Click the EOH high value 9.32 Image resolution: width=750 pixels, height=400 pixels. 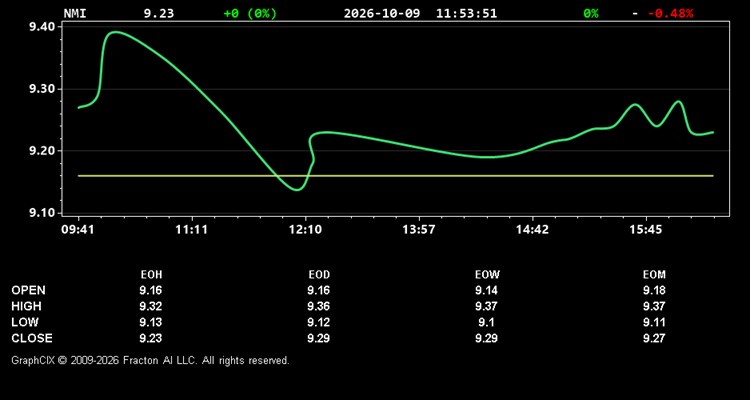click(x=151, y=306)
